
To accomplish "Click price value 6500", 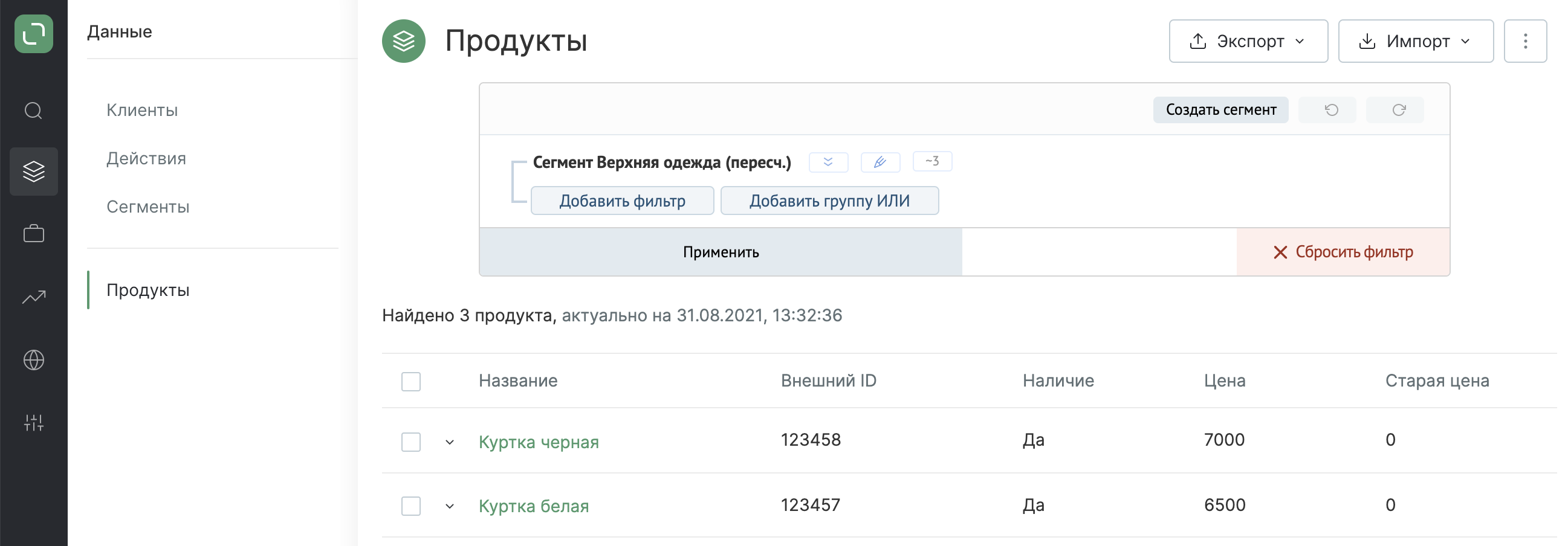I will coord(1225,505).
